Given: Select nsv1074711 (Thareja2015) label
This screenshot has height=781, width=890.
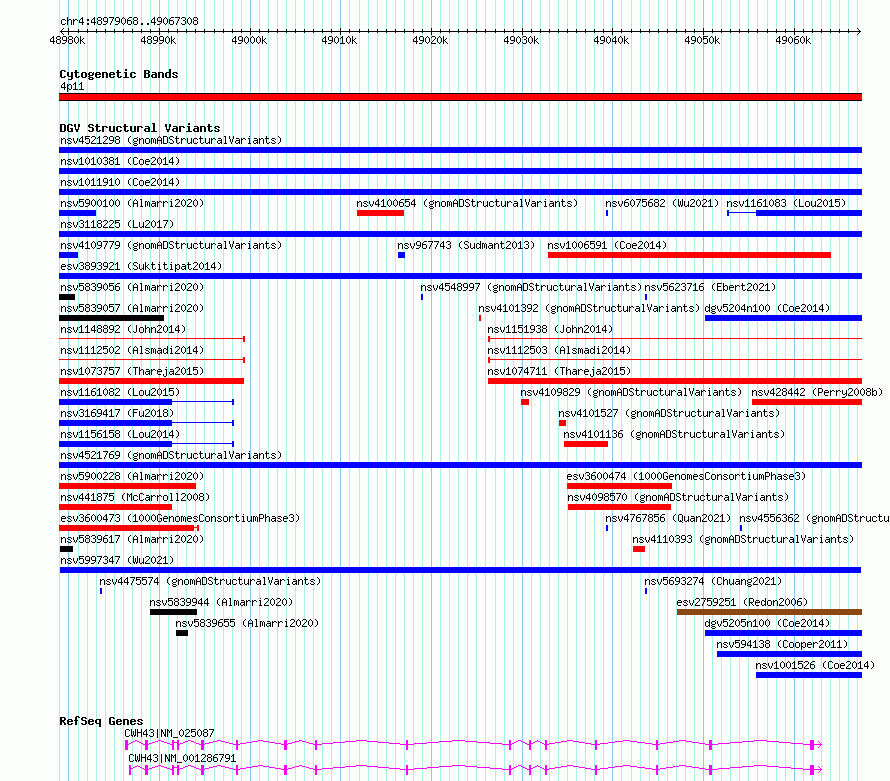Looking at the screenshot, I should coord(559,371).
